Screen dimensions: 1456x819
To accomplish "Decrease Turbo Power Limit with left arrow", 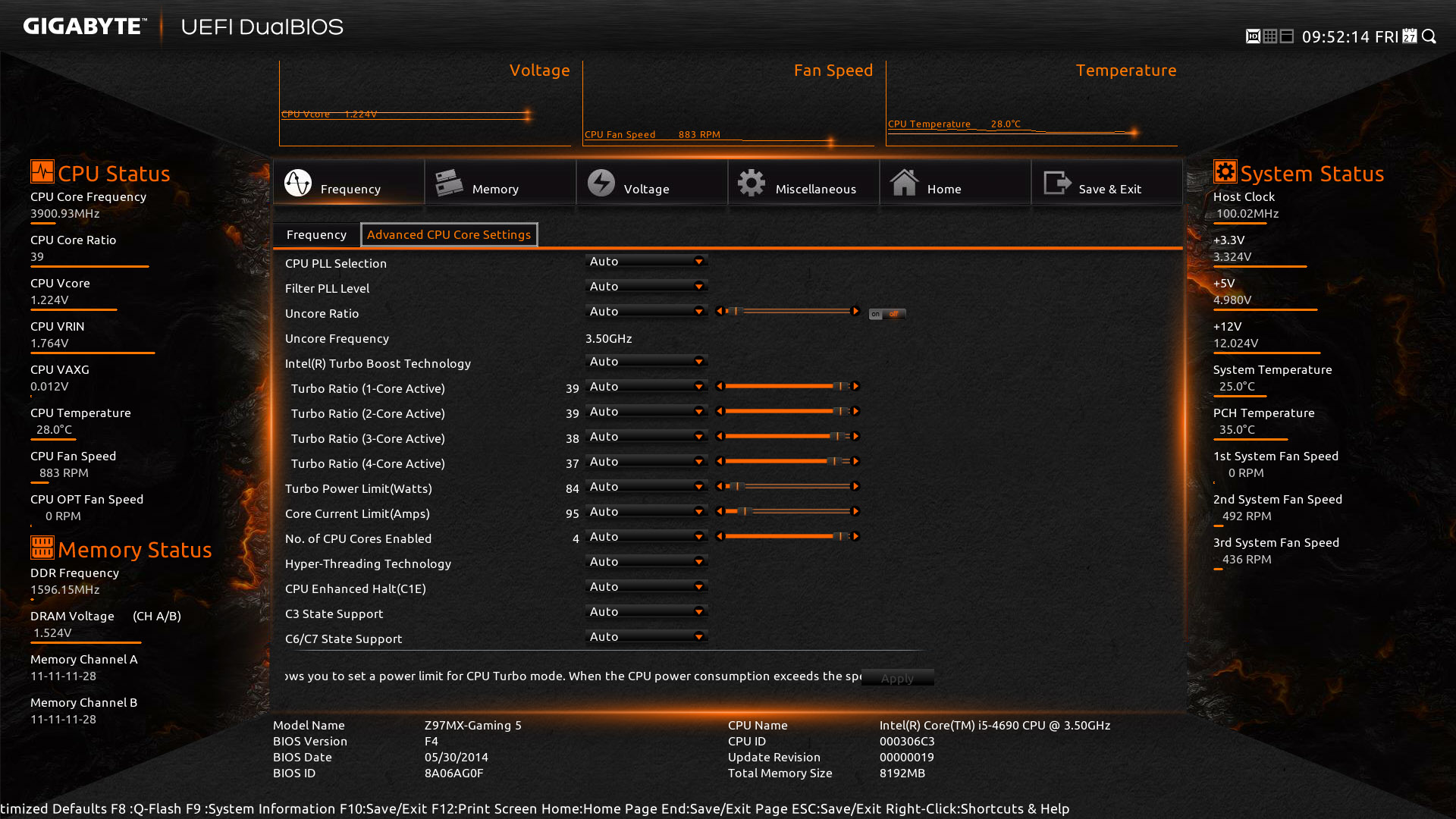I will pos(720,486).
